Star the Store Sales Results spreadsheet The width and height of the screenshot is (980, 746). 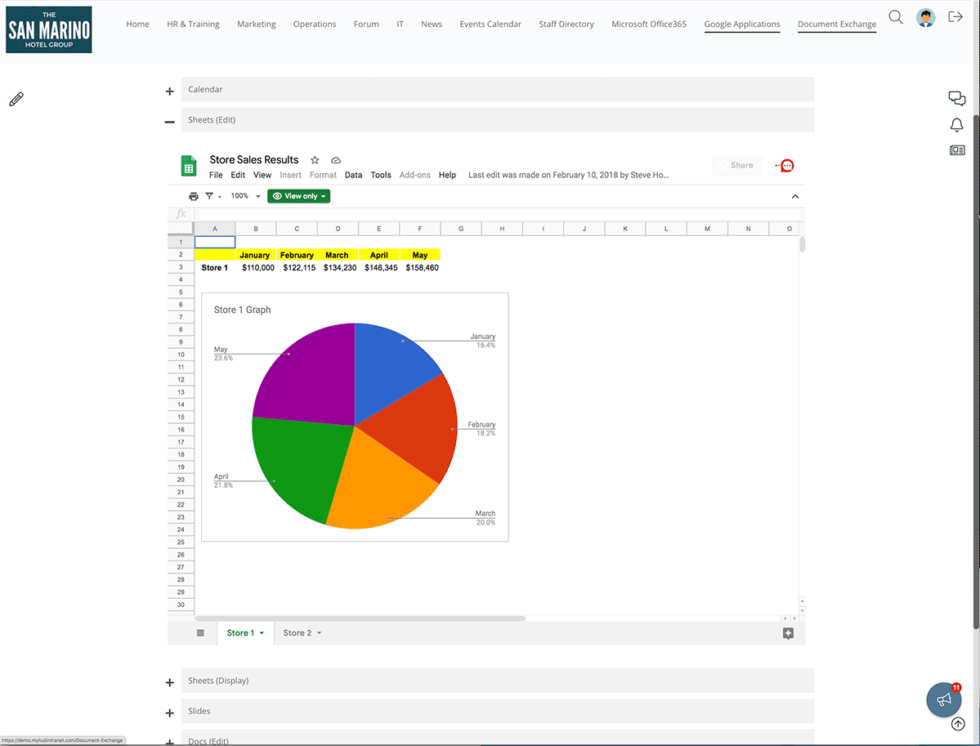click(314, 160)
